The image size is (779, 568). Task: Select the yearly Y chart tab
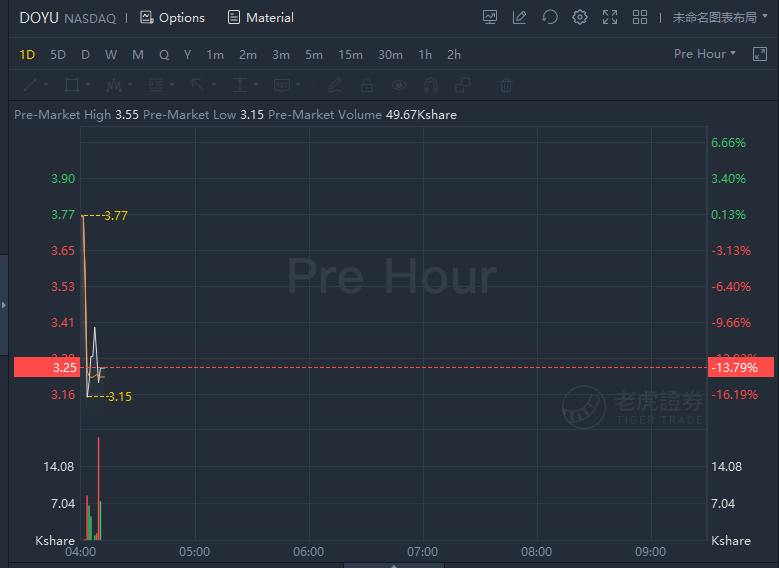pos(187,55)
